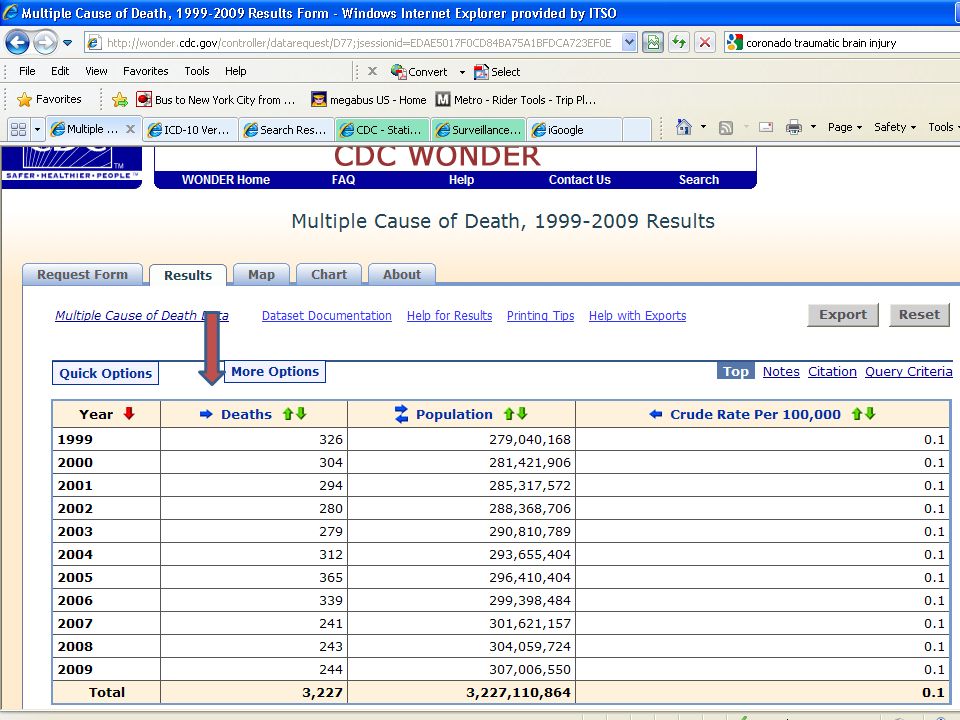The image size is (960, 720).
Task: Click the Read Mail envelope icon
Action: [766, 127]
